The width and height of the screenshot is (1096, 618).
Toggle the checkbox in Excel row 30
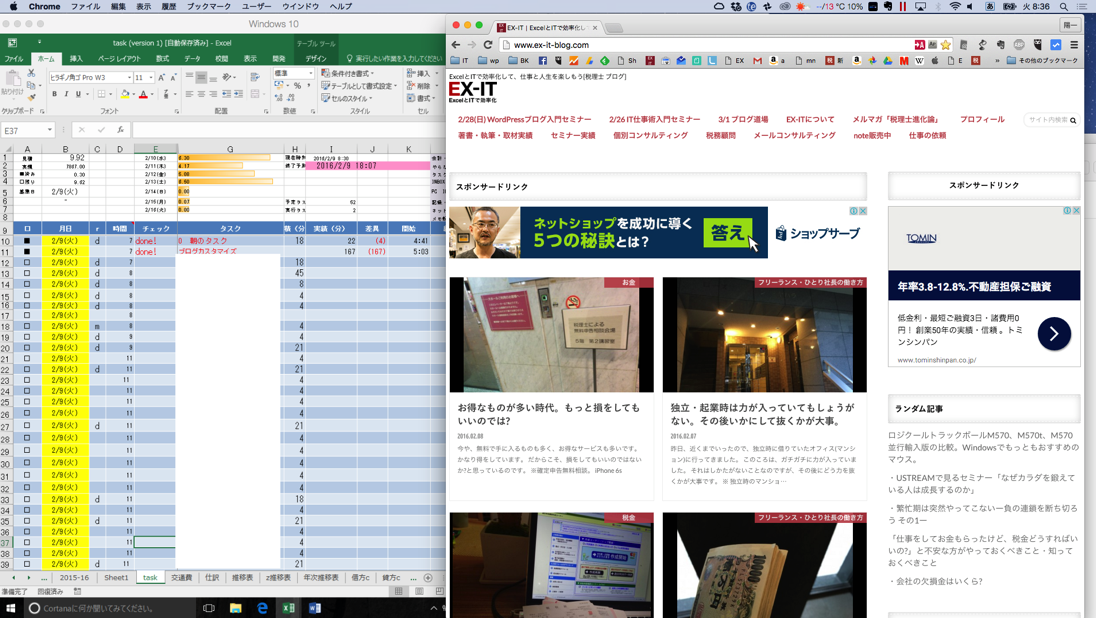27,462
